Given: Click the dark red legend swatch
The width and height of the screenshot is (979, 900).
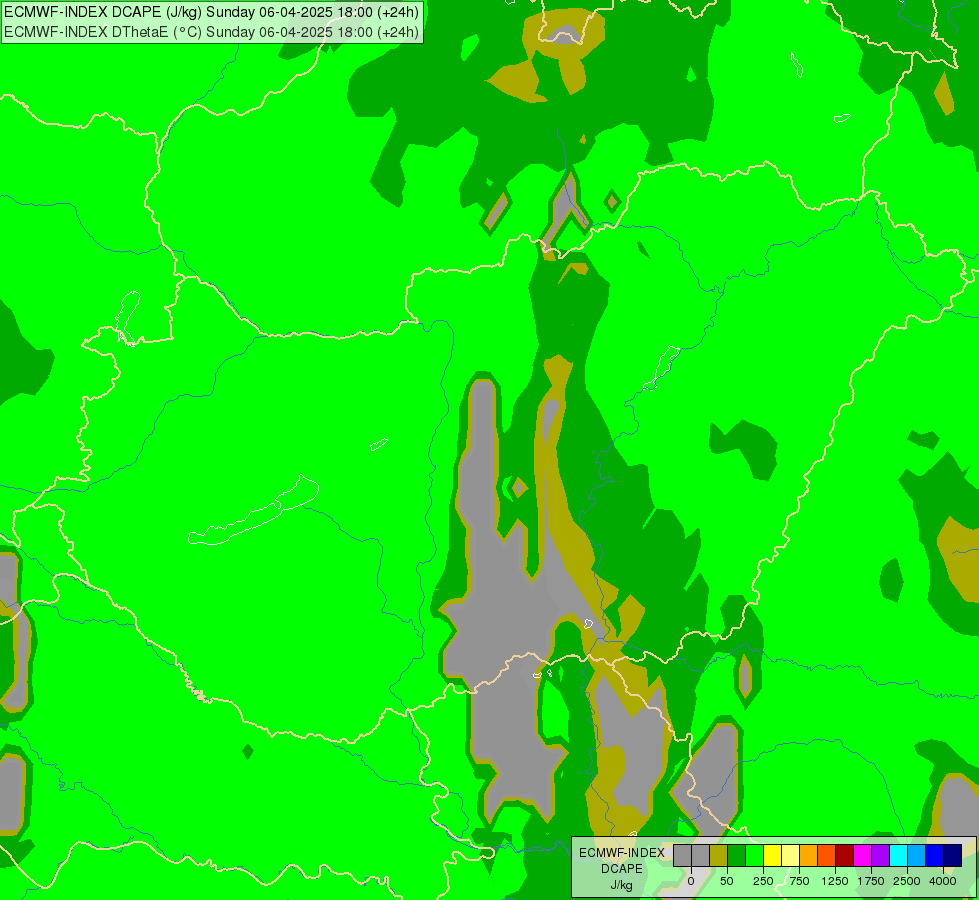Looking at the screenshot, I should click(x=844, y=856).
